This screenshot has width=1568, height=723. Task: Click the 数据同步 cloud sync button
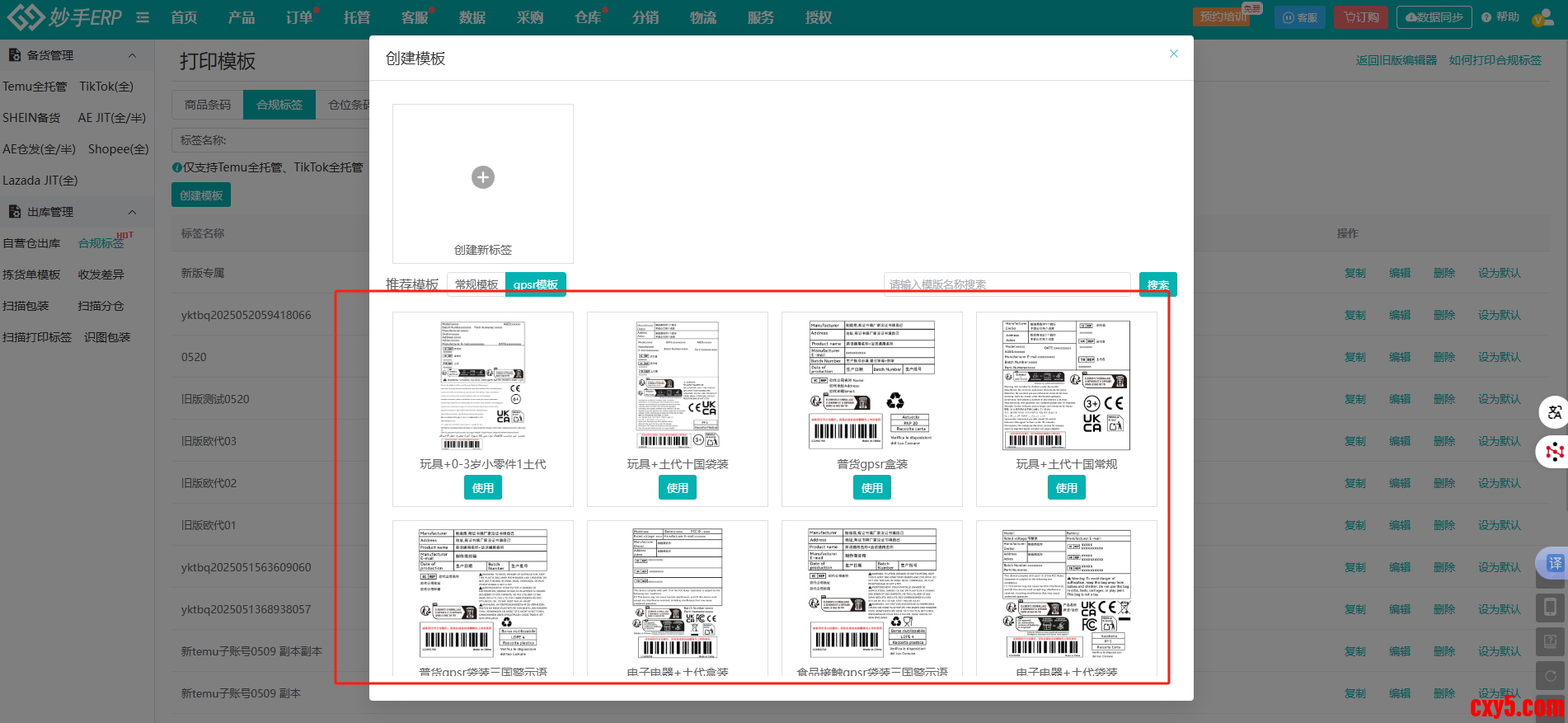(x=1434, y=17)
